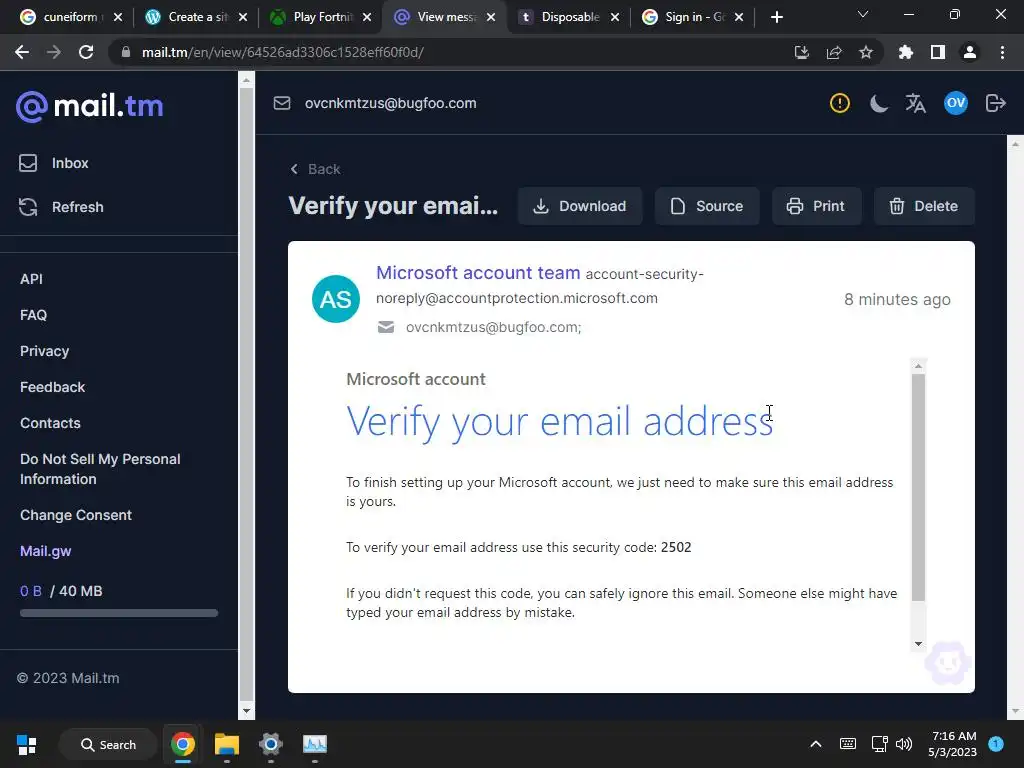This screenshot has height=768, width=1024.
Task: Click the URL address bar
Action: [451, 52]
